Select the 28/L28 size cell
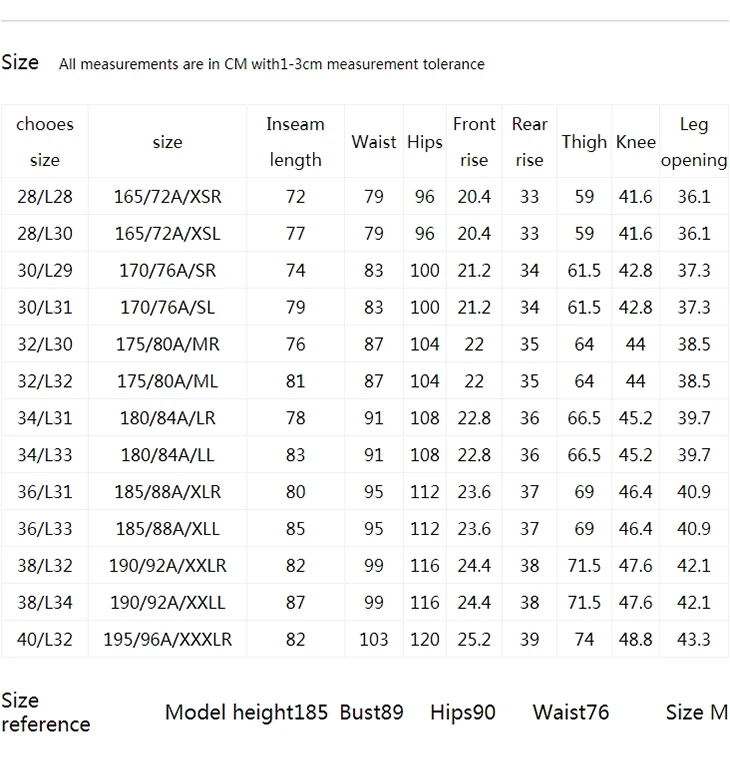This screenshot has width=730, height=759. click(x=45, y=197)
